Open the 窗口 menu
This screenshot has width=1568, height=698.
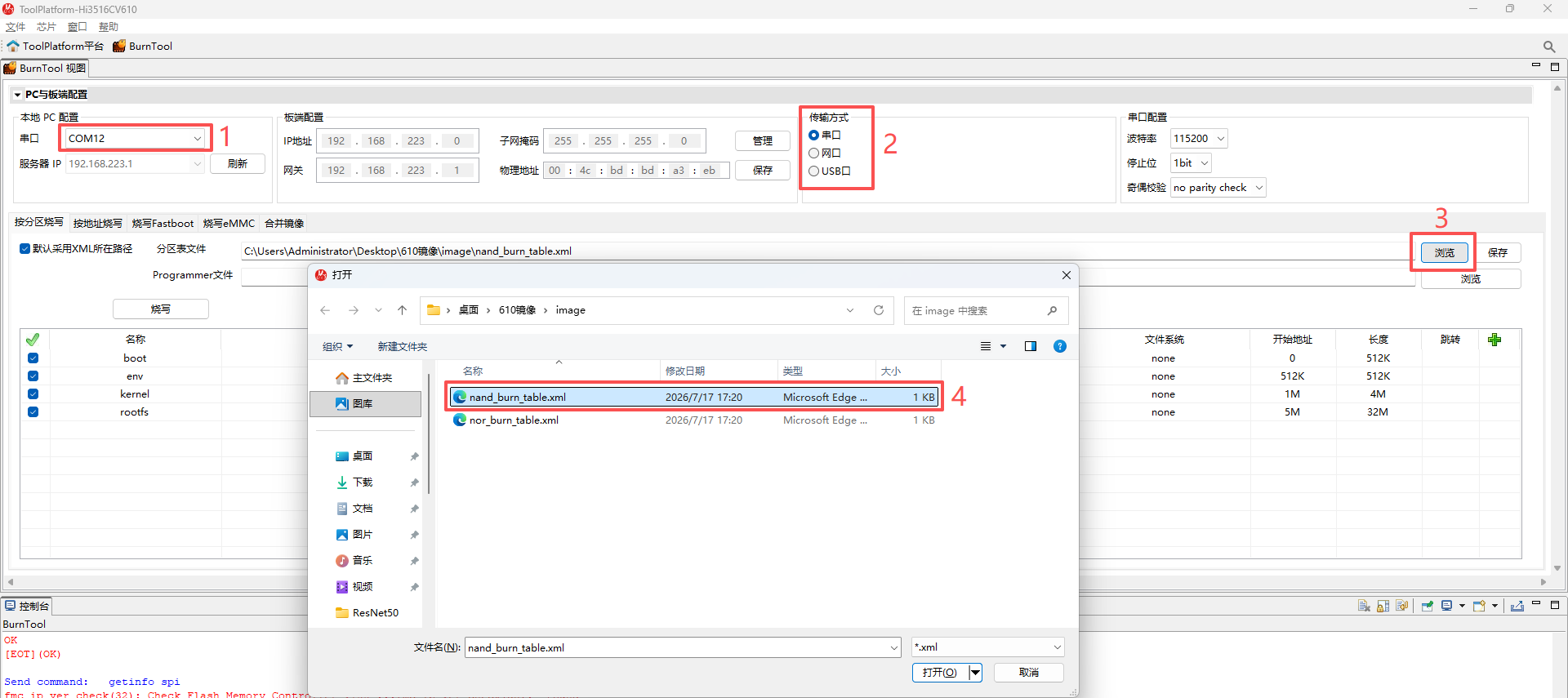[77, 27]
